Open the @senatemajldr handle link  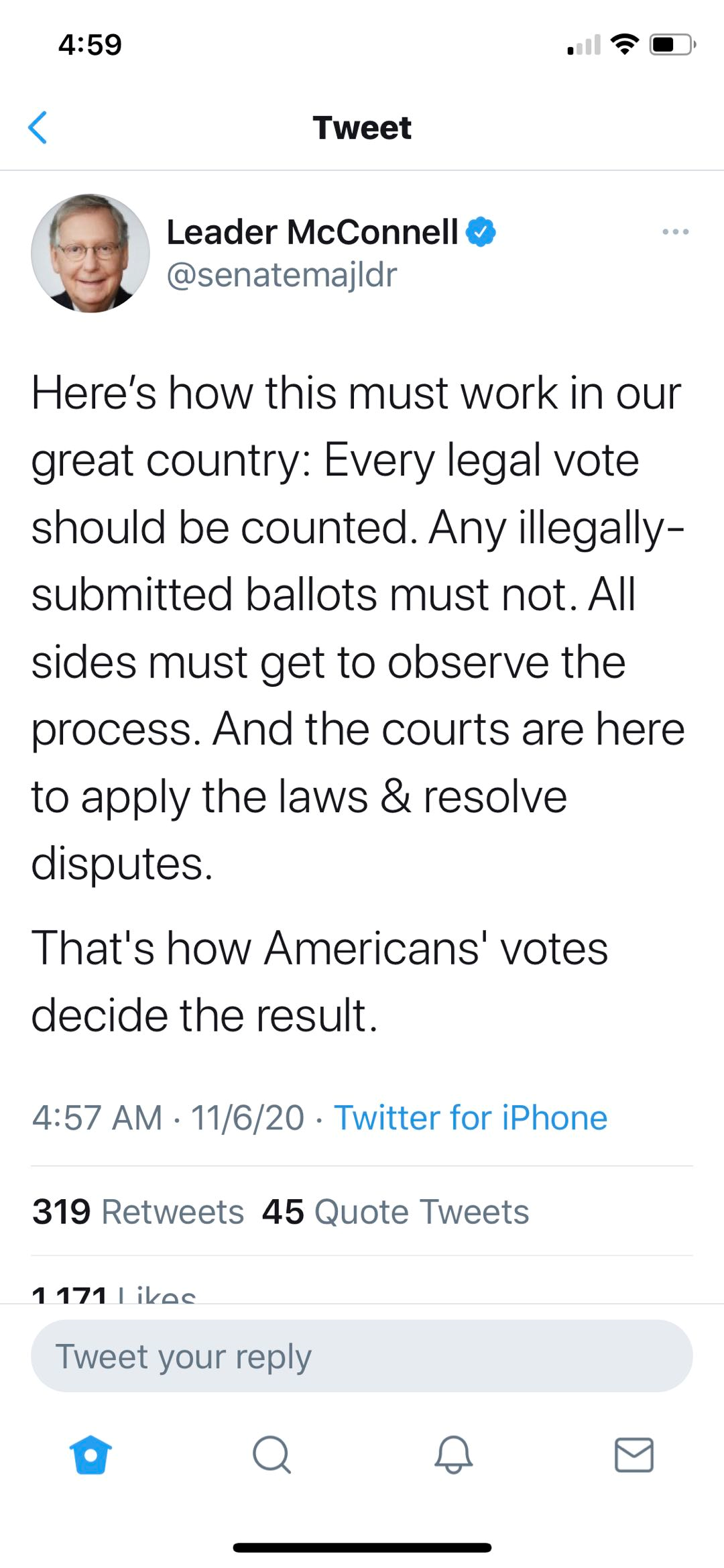tap(282, 275)
